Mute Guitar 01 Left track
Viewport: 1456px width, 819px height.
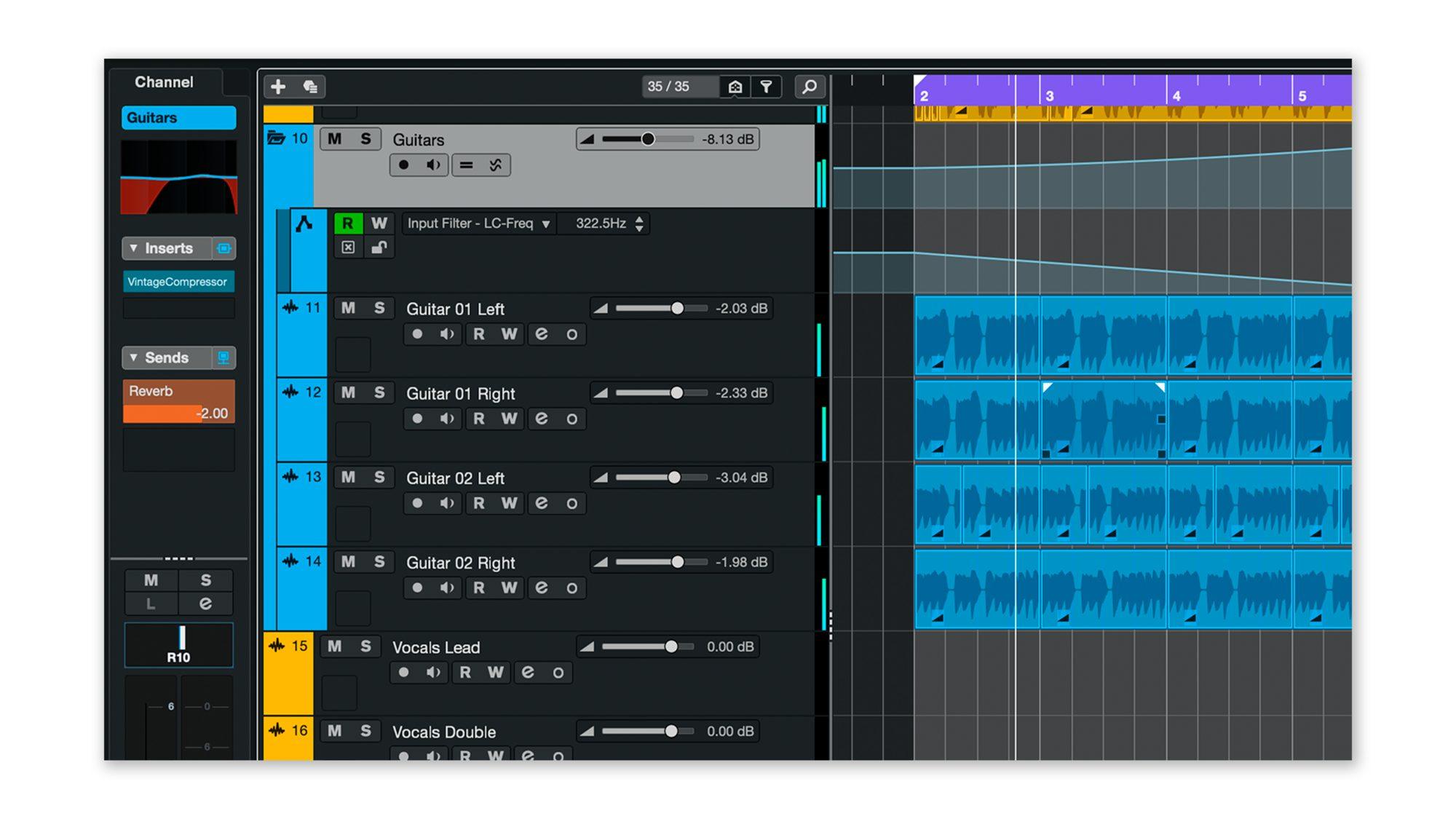click(x=349, y=308)
